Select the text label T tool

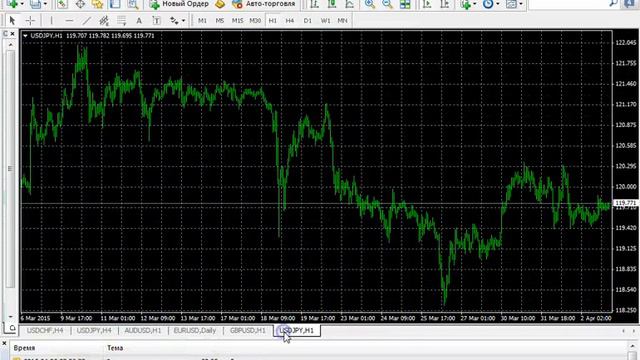156,20
